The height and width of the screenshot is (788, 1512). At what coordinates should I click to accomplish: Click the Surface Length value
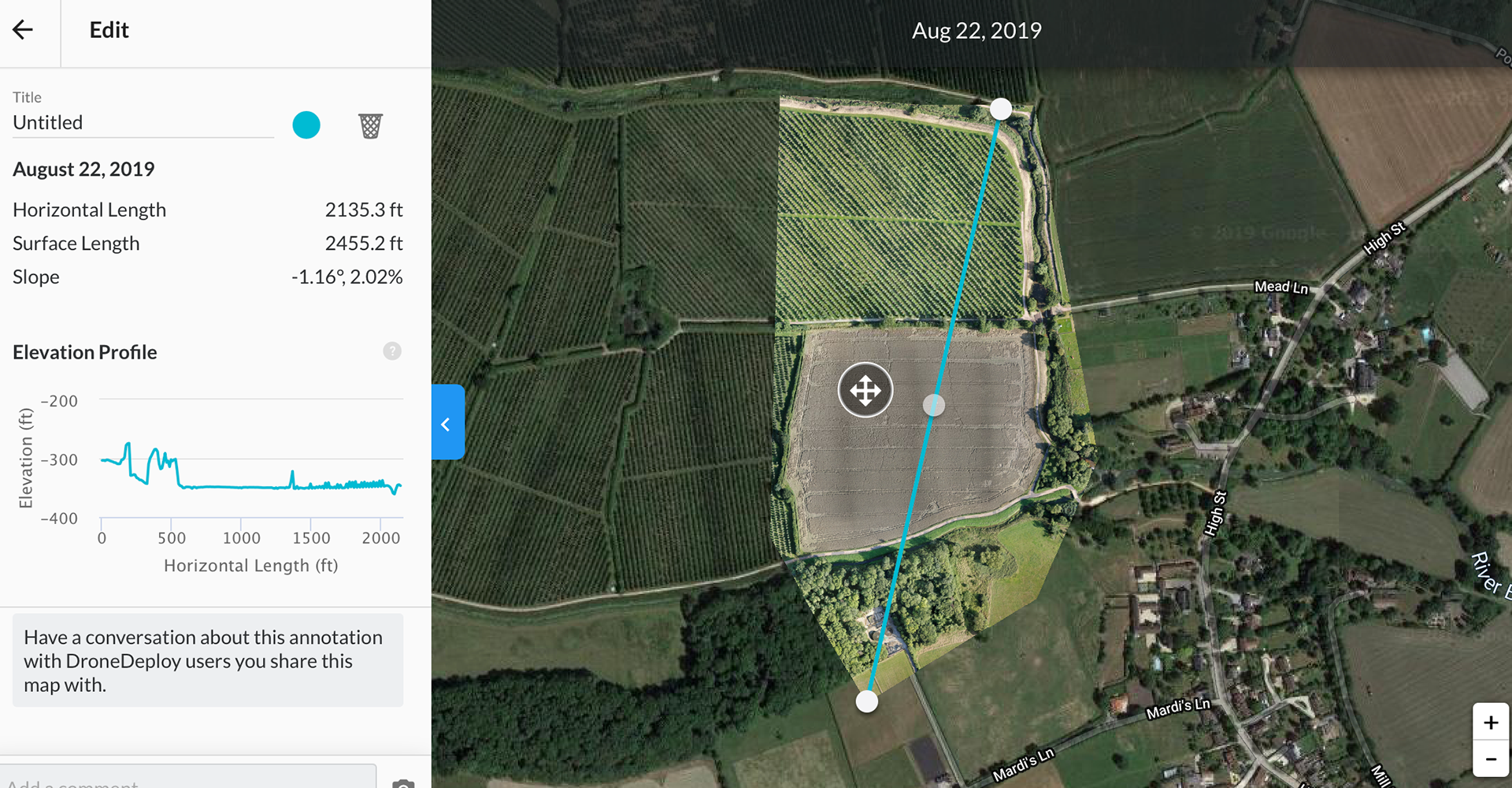pos(364,243)
